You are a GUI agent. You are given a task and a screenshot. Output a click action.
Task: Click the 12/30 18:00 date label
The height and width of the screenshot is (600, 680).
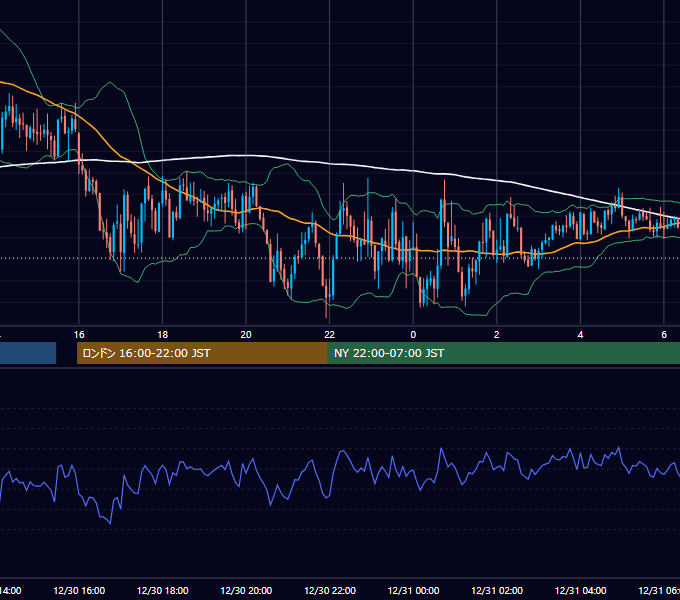(163, 590)
